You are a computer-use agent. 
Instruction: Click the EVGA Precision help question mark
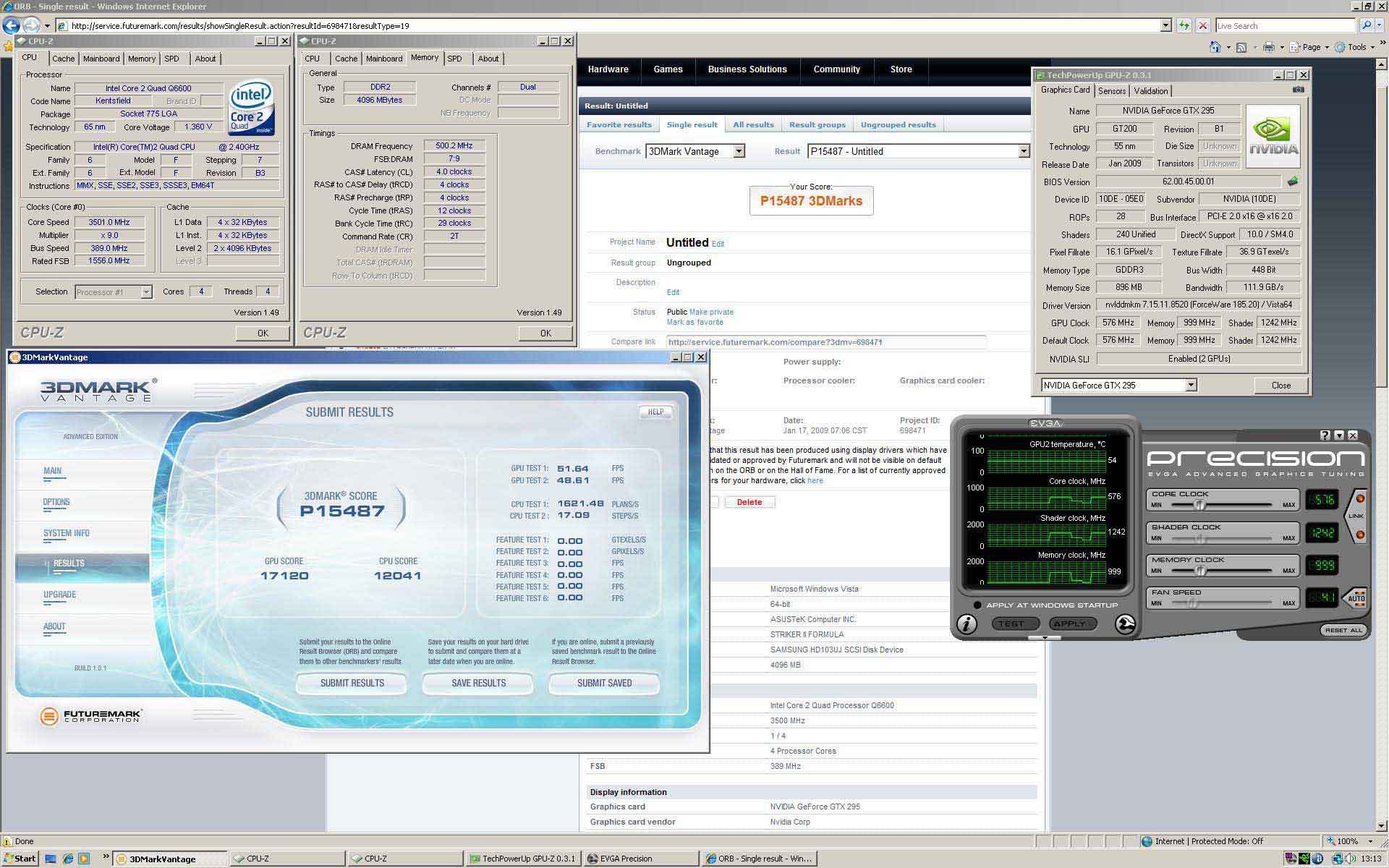tap(1325, 435)
